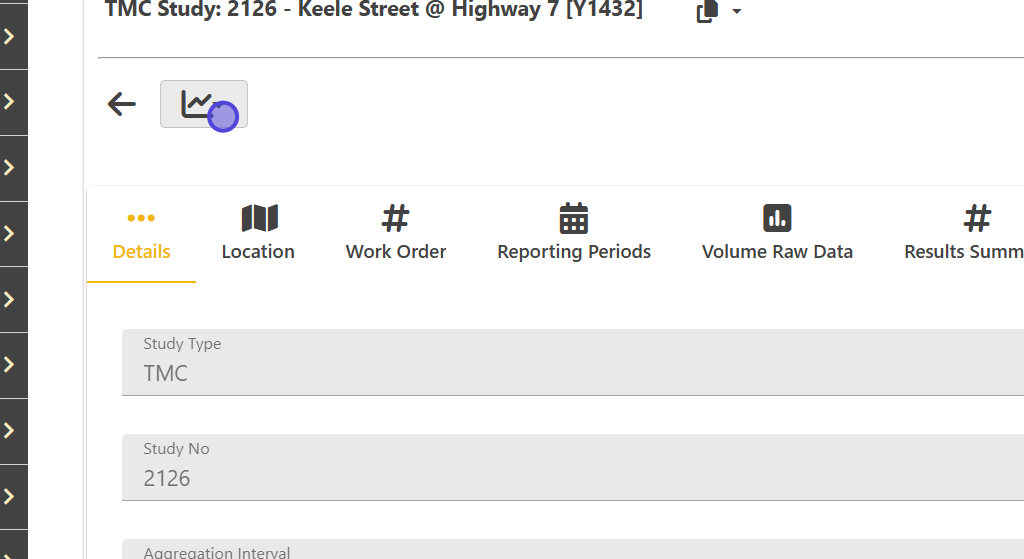Click the TMC Study title heading
This screenshot has height=559, width=1024.
[373, 10]
